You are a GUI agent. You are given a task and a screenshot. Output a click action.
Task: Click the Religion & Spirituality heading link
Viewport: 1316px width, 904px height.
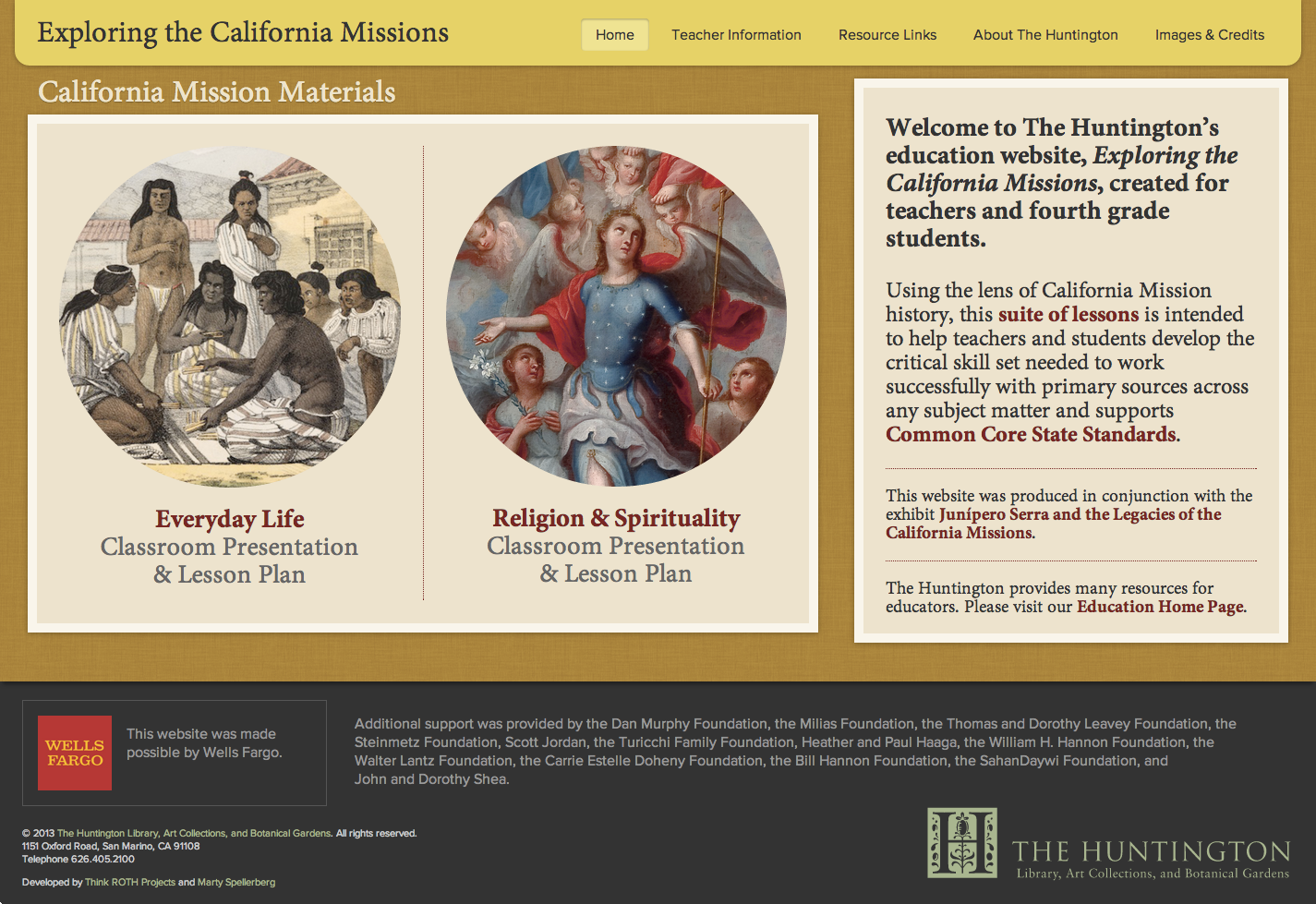[616, 518]
